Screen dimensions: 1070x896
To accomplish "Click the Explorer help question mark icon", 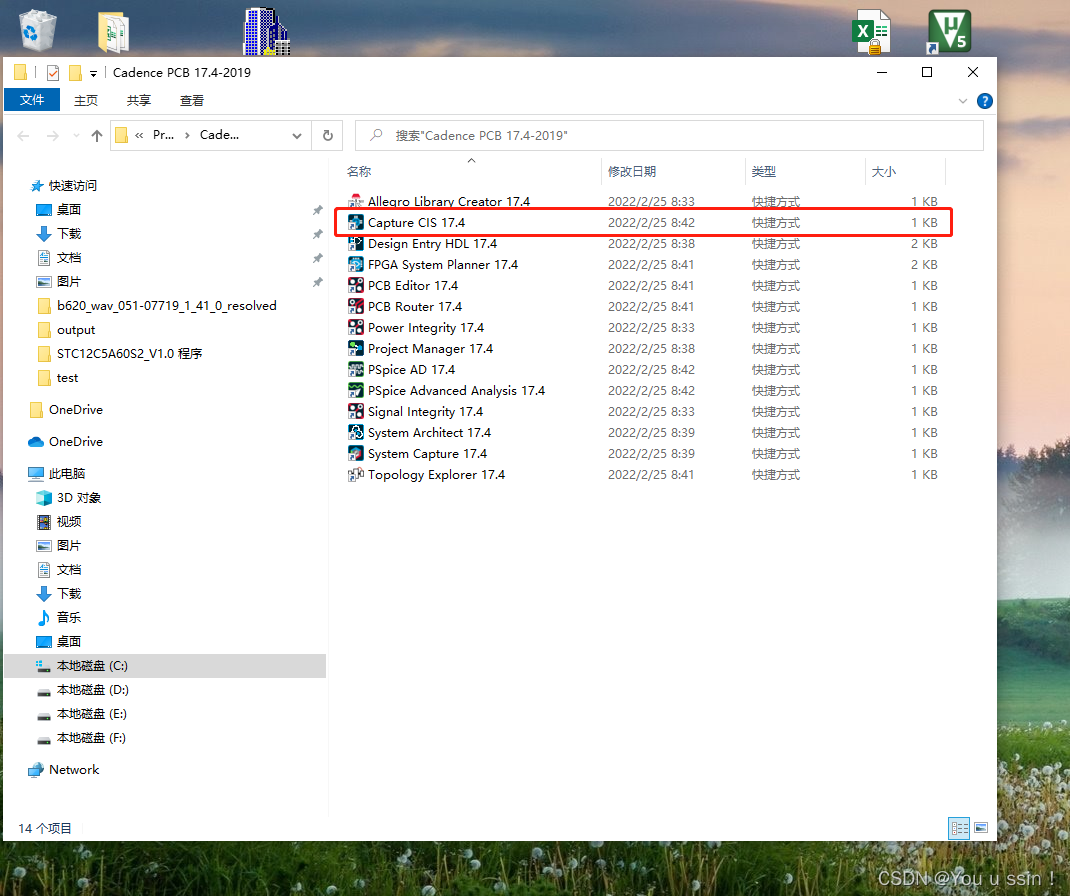I will pyautogui.click(x=985, y=101).
